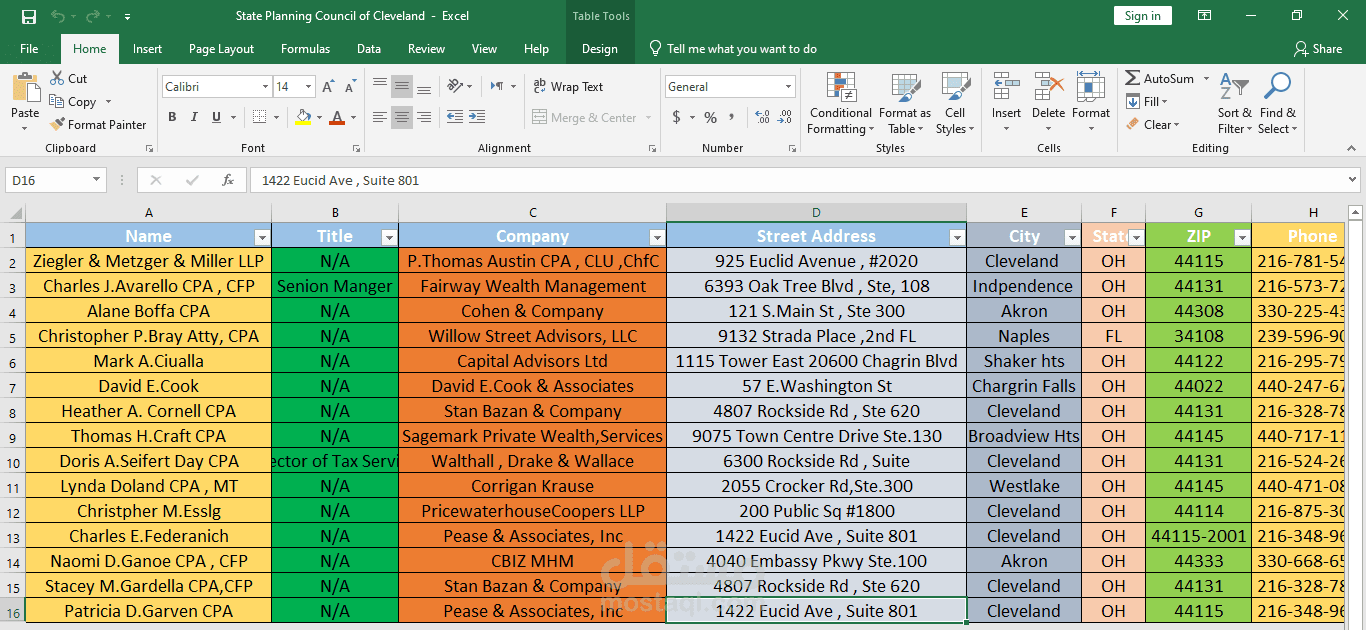This screenshot has height=630, width=1366.
Task: Toggle Center horizontal alignment
Action: [x=402, y=118]
